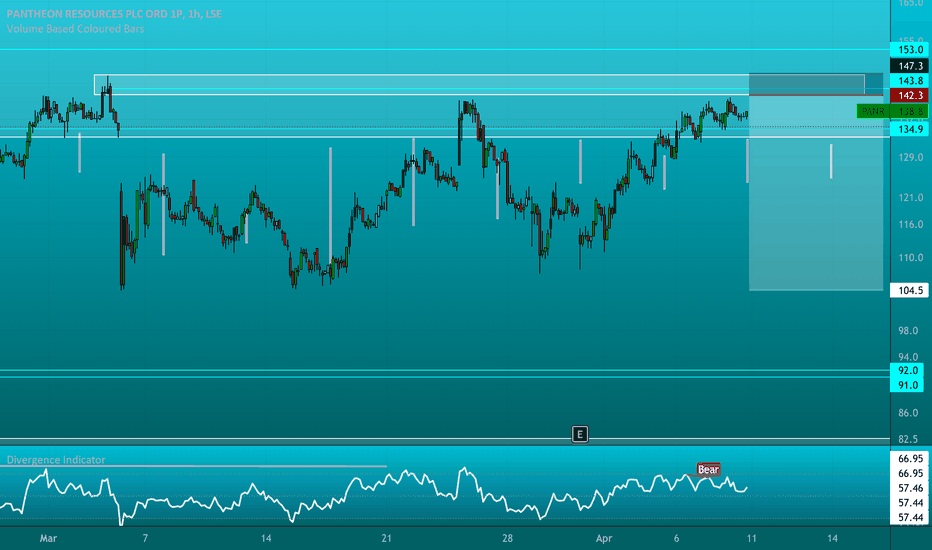The height and width of the screenshot is (550, 932).
Task: Click the 98.0 price axis tick
Action: point(908,331)
